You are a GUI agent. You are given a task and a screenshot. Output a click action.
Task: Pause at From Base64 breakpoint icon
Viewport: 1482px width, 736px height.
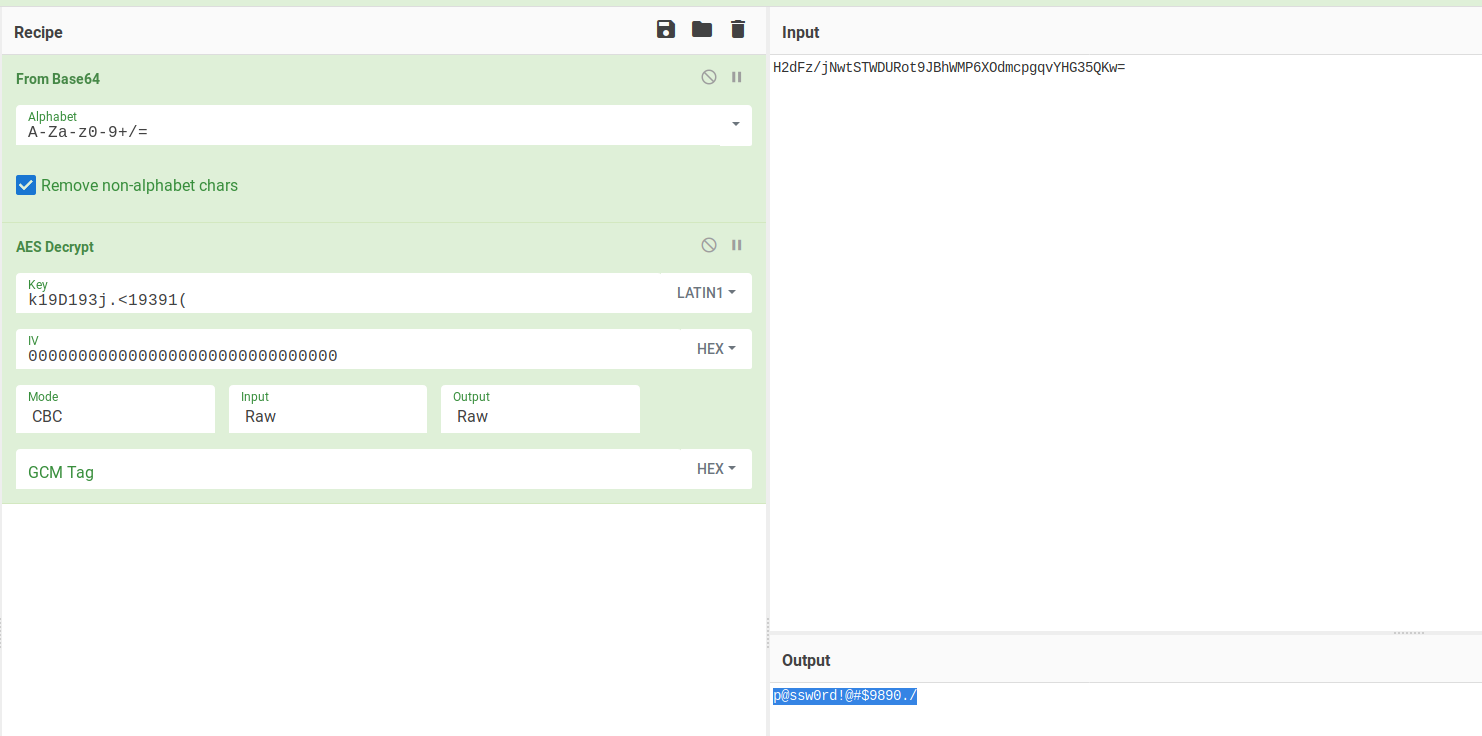(x=737, y=77)
